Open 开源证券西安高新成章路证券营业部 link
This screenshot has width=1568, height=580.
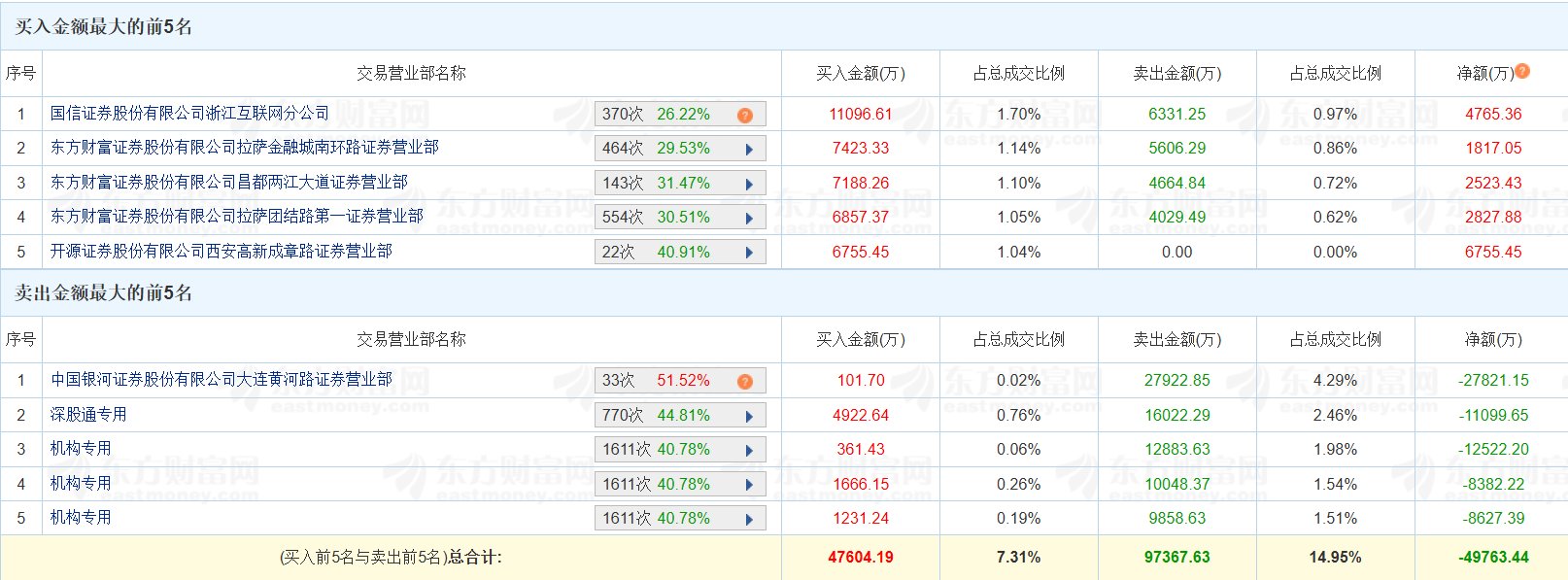(221, 252)
